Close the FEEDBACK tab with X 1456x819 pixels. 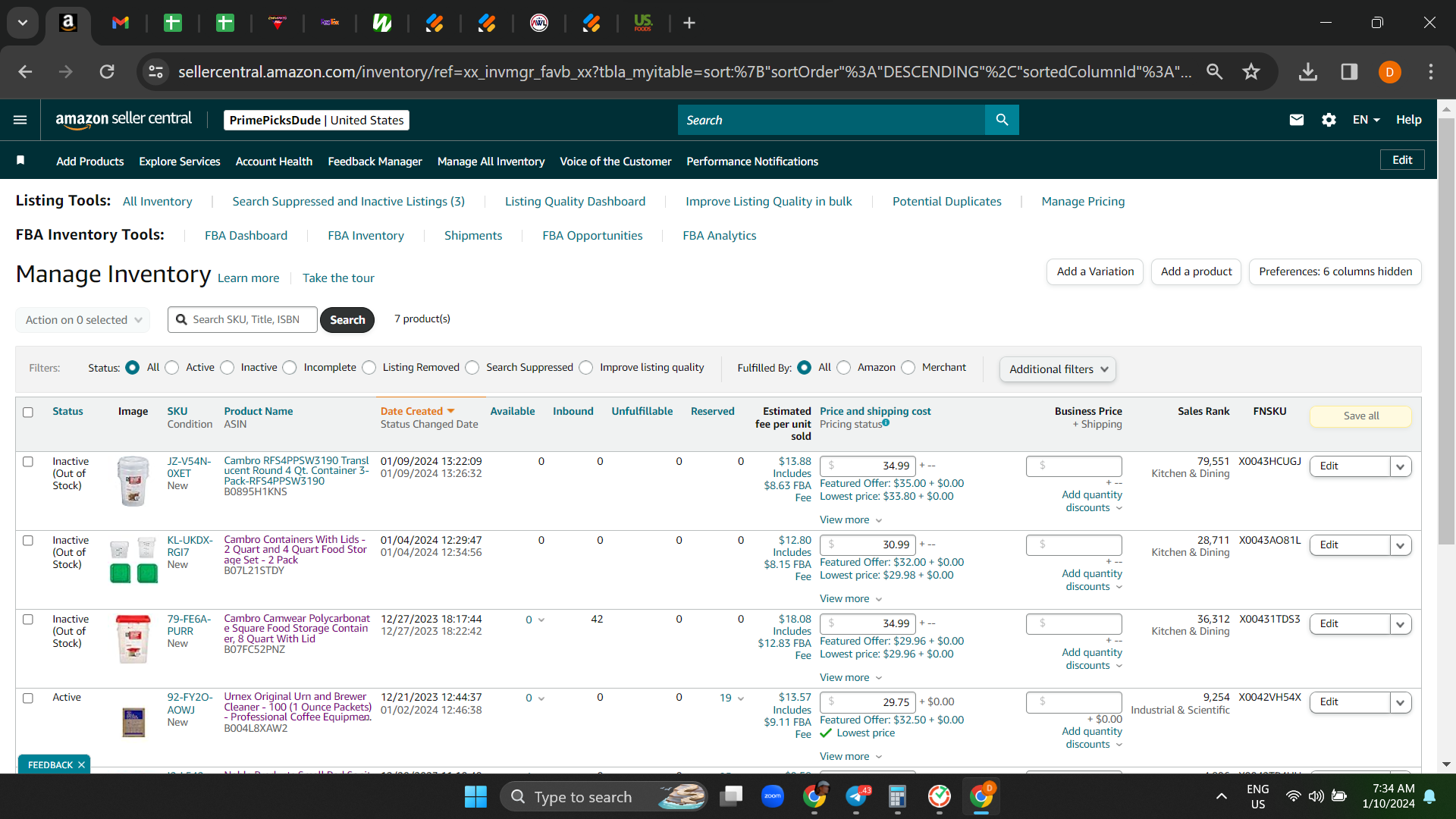coord(81,765)
